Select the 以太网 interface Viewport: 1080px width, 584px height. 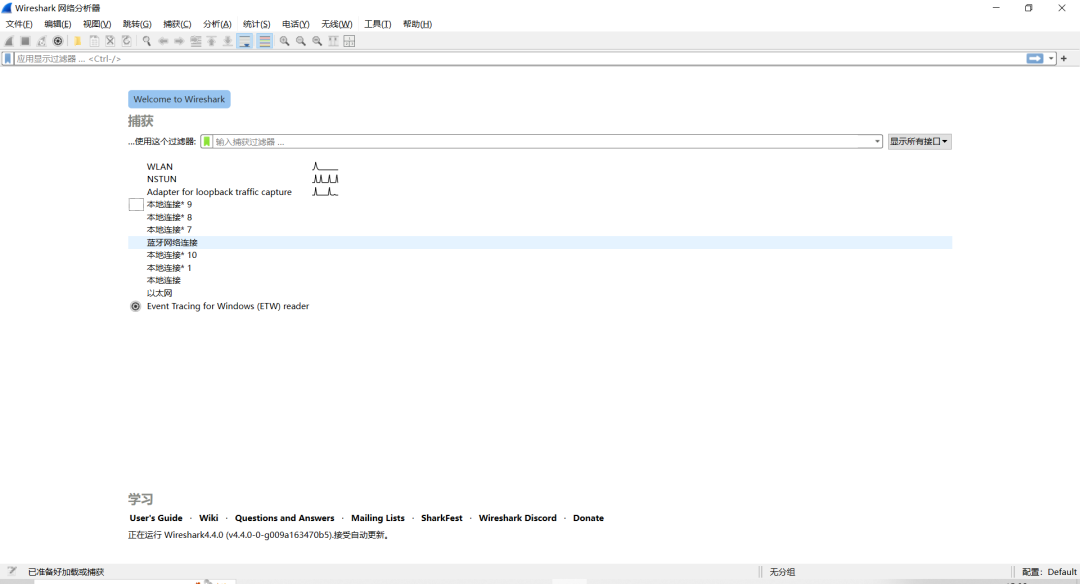[159, 293]
